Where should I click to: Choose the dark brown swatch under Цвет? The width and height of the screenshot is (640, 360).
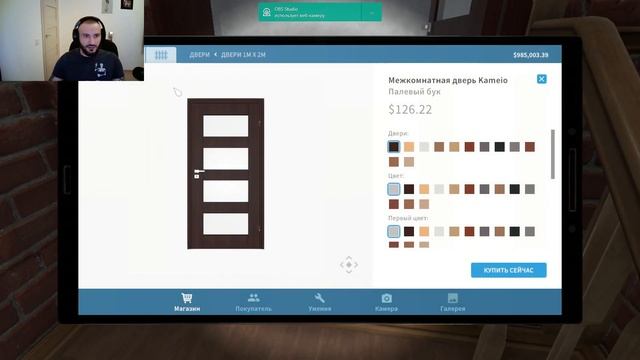(x=409, y=189)
